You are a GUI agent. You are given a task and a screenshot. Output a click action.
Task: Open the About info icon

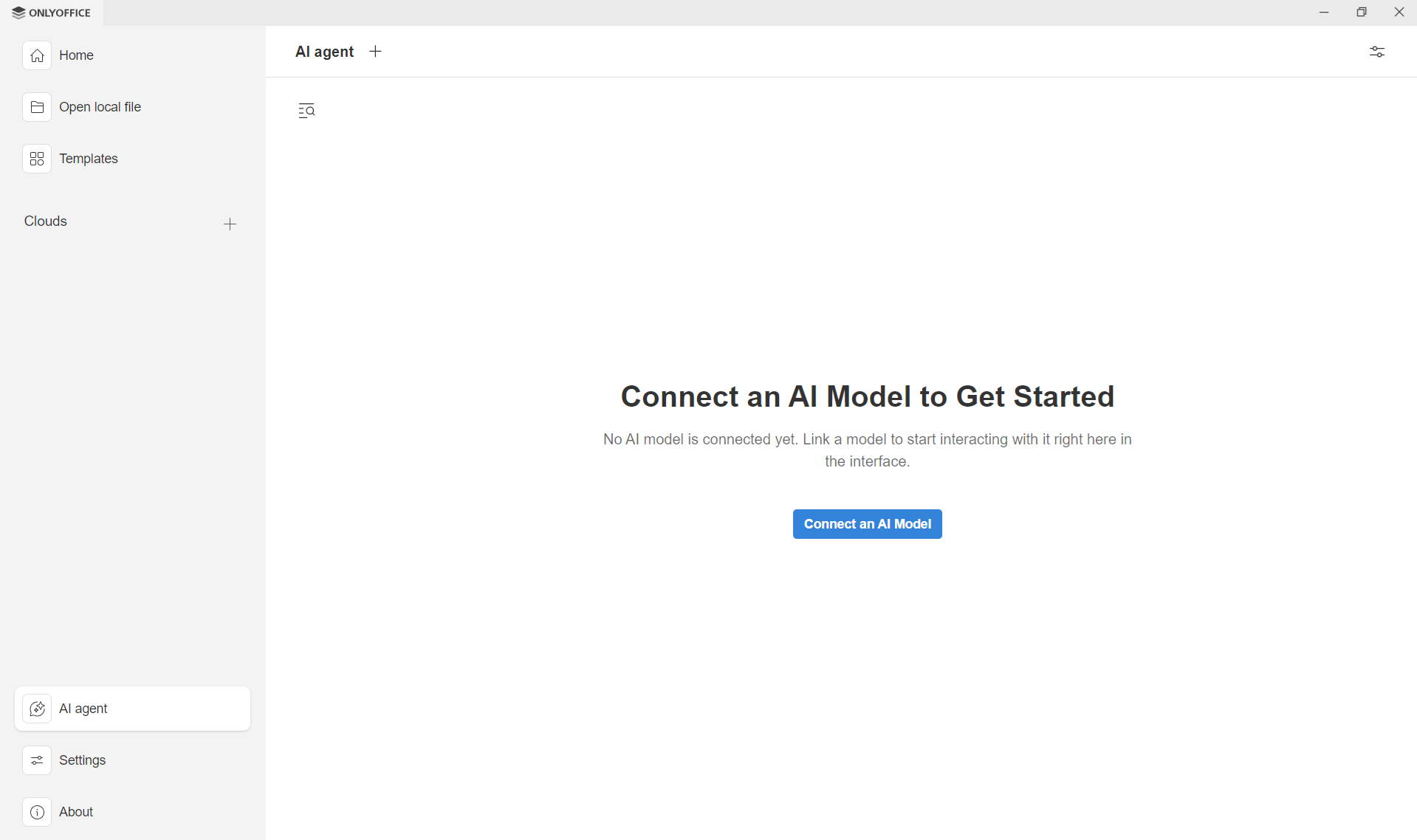tap(37, 812)
